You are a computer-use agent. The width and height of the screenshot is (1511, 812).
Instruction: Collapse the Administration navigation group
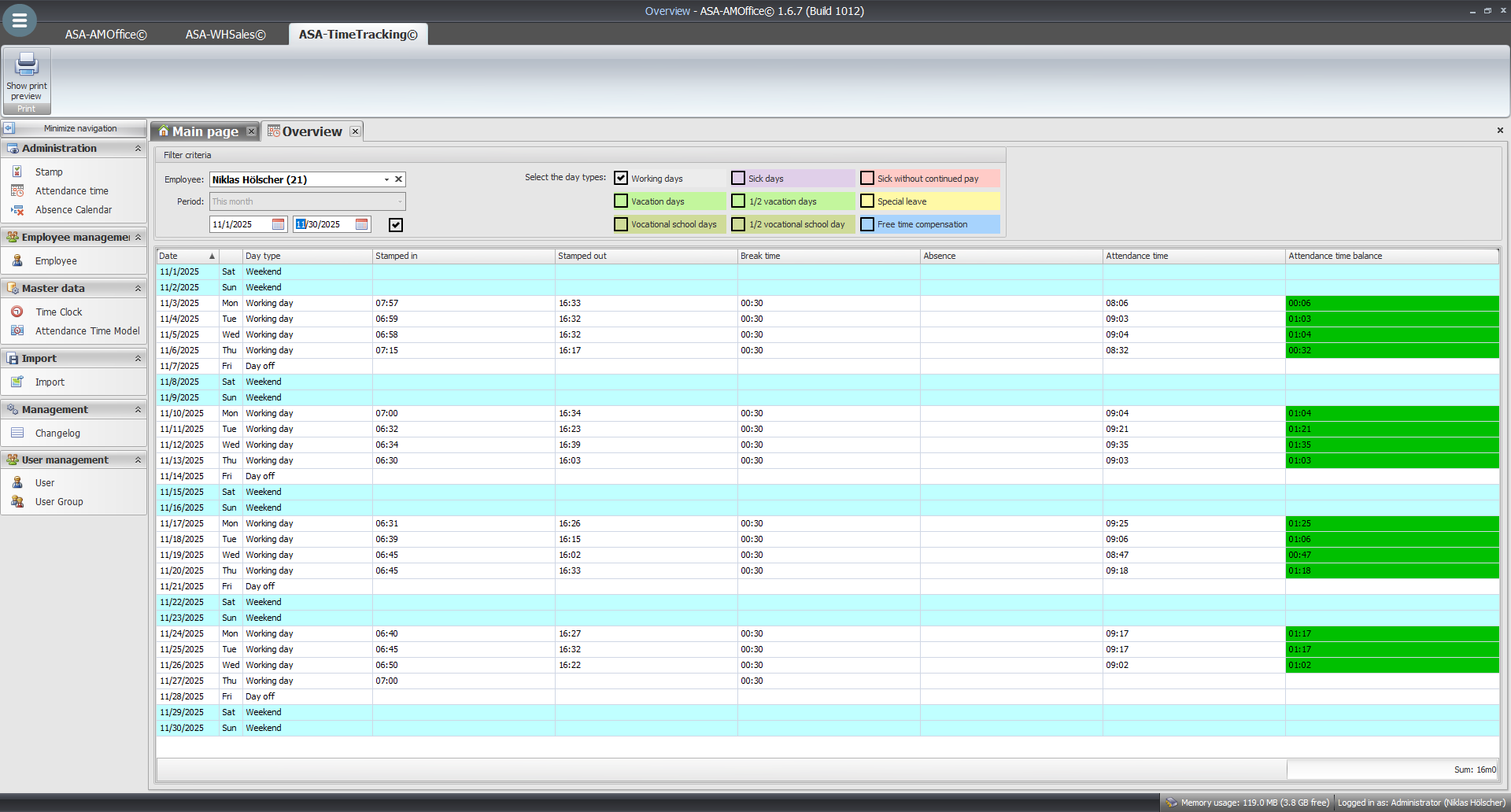[x=138, y=148]
